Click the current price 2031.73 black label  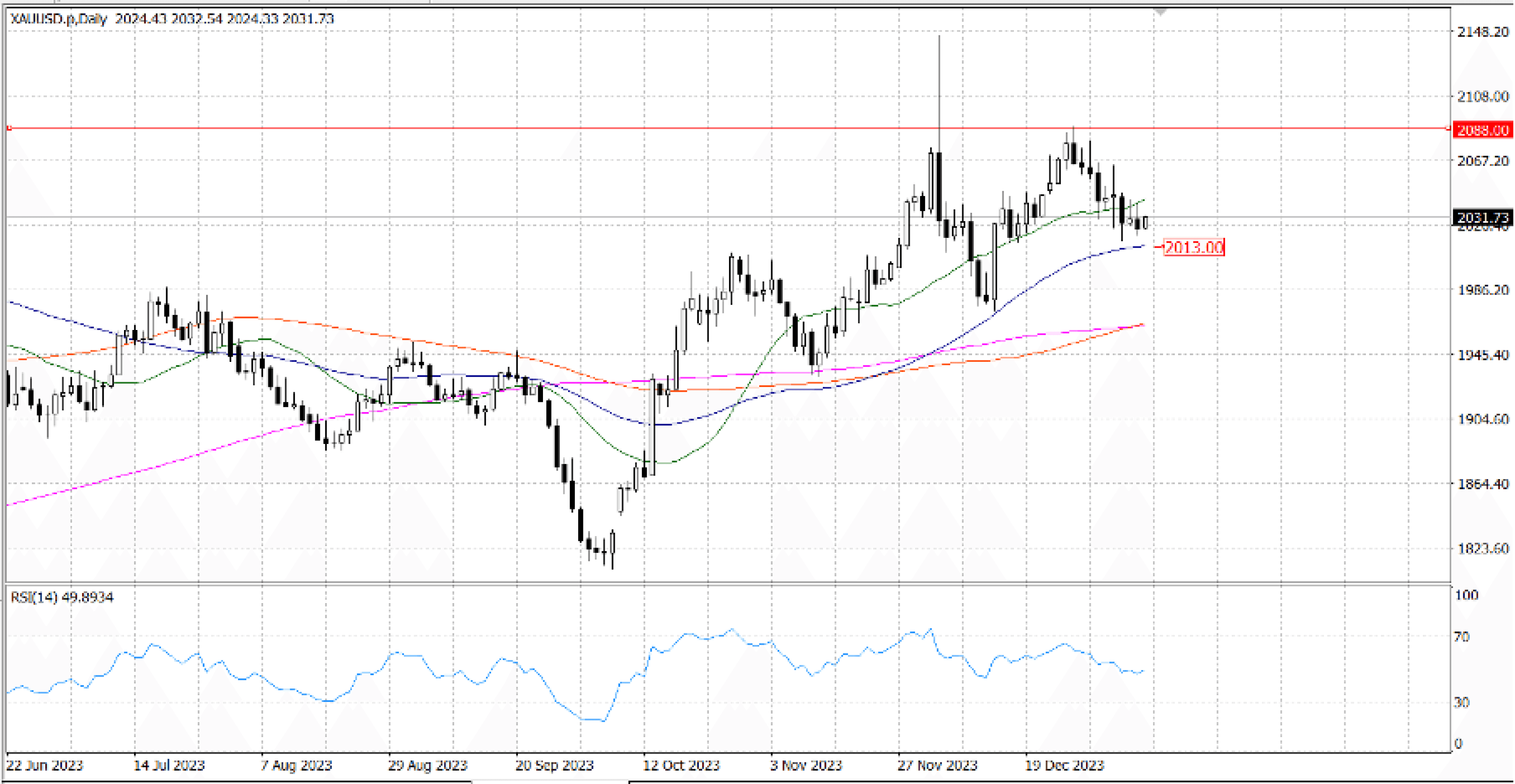point(1482,218)
